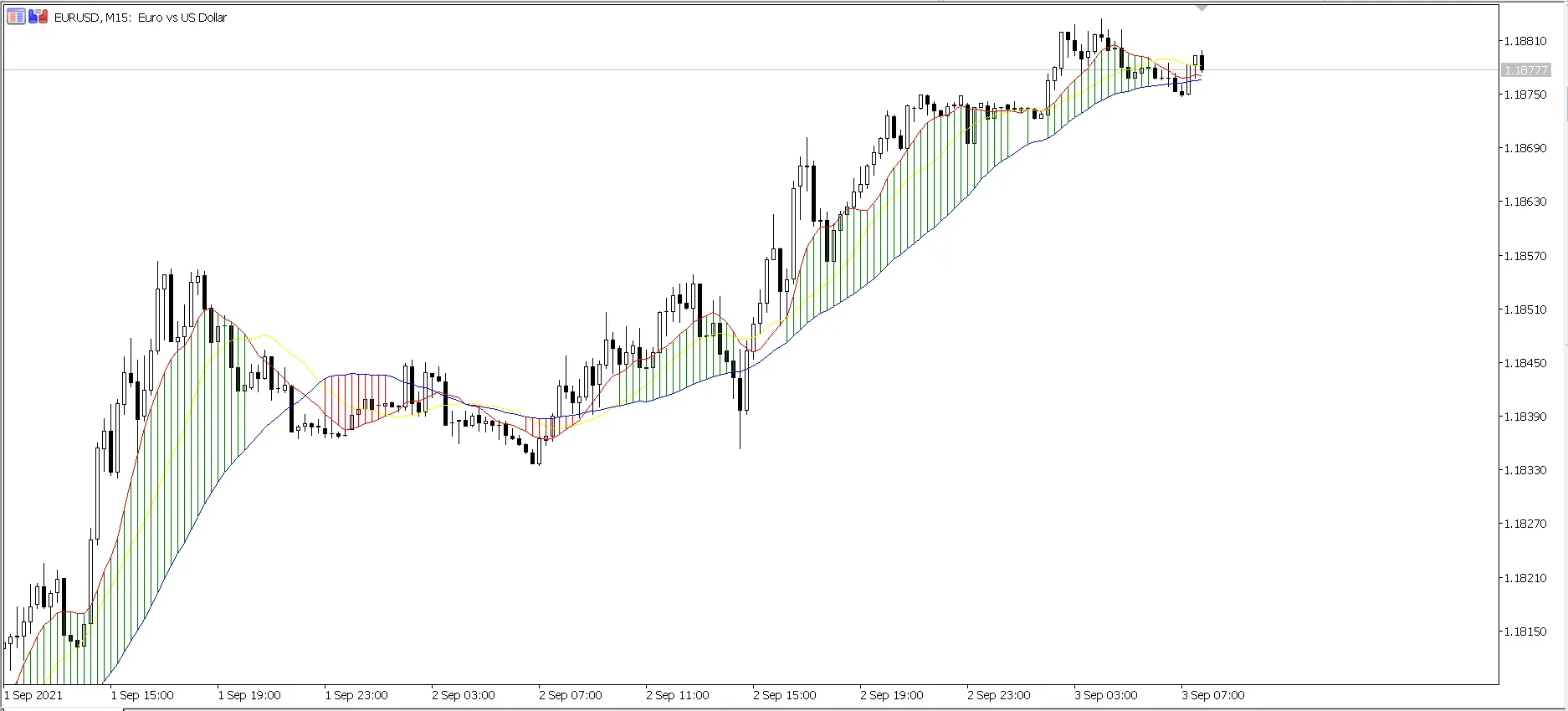Click the gray 1.18777 current price label

[1526, 70]
